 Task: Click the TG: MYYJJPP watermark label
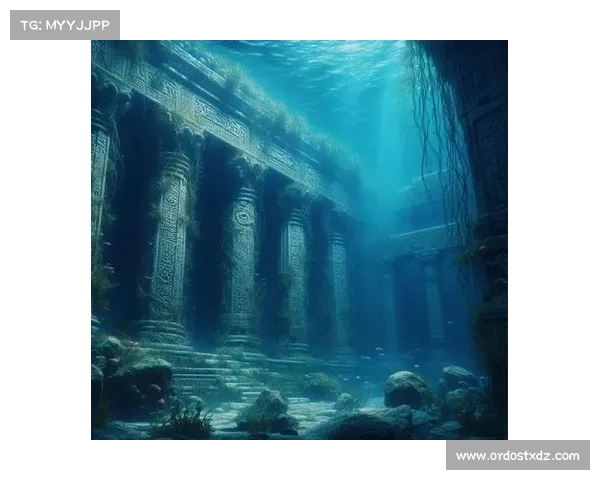pos(64,24)
